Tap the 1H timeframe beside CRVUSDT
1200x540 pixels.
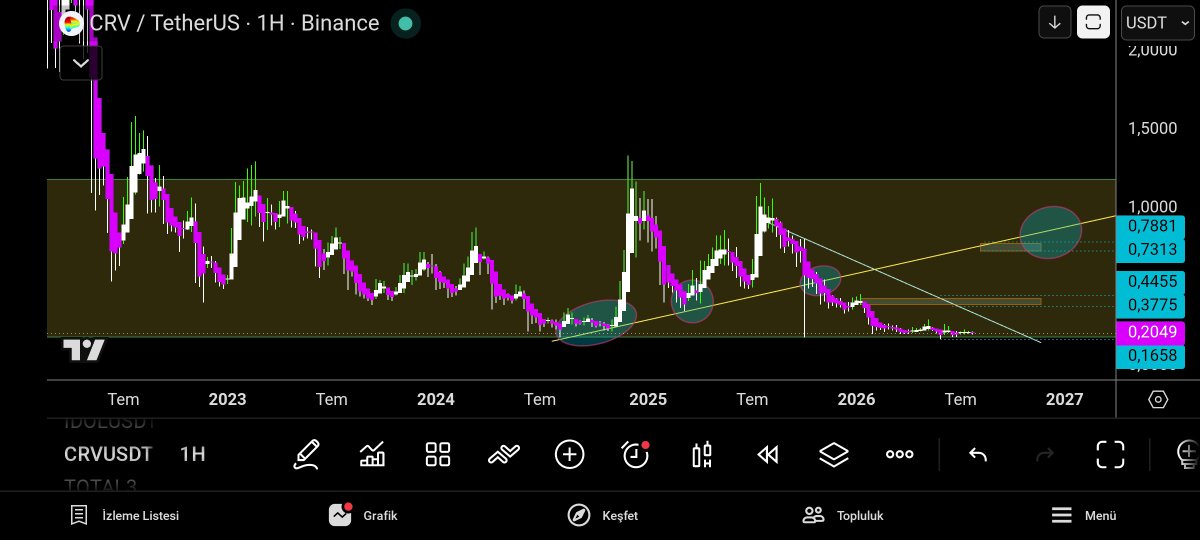pyautogui.click(x=193, y=454)
